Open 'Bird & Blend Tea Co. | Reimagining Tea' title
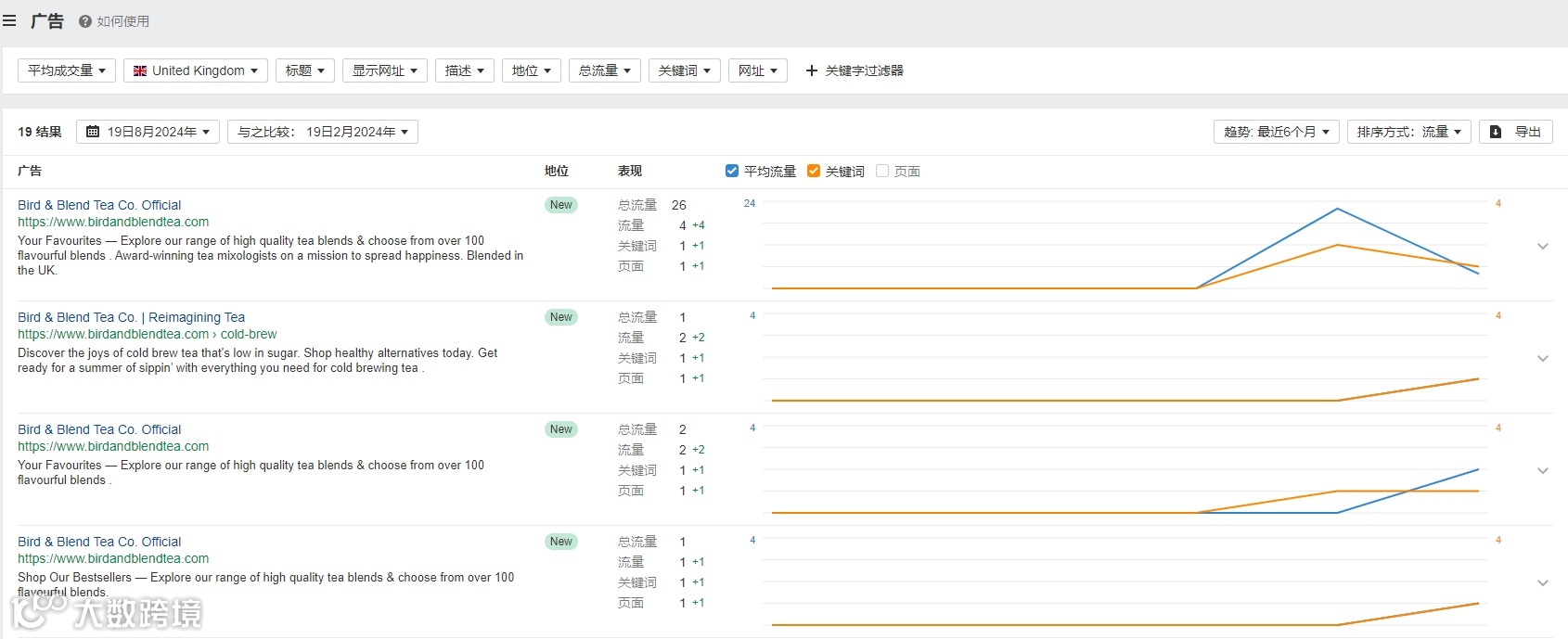The image size is (1568, 639). pos(131,317)
